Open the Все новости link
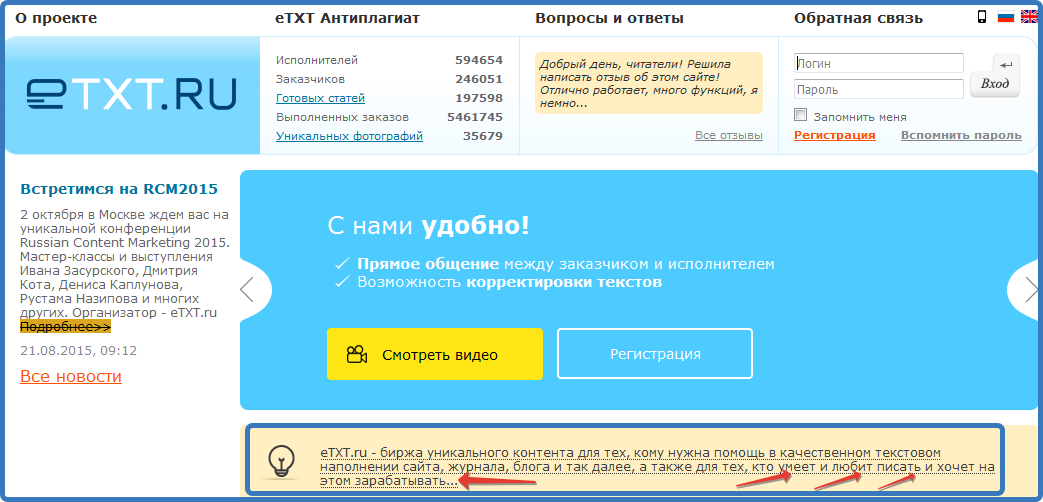Viewport: 1043px width, 502px height. [71, 376]
